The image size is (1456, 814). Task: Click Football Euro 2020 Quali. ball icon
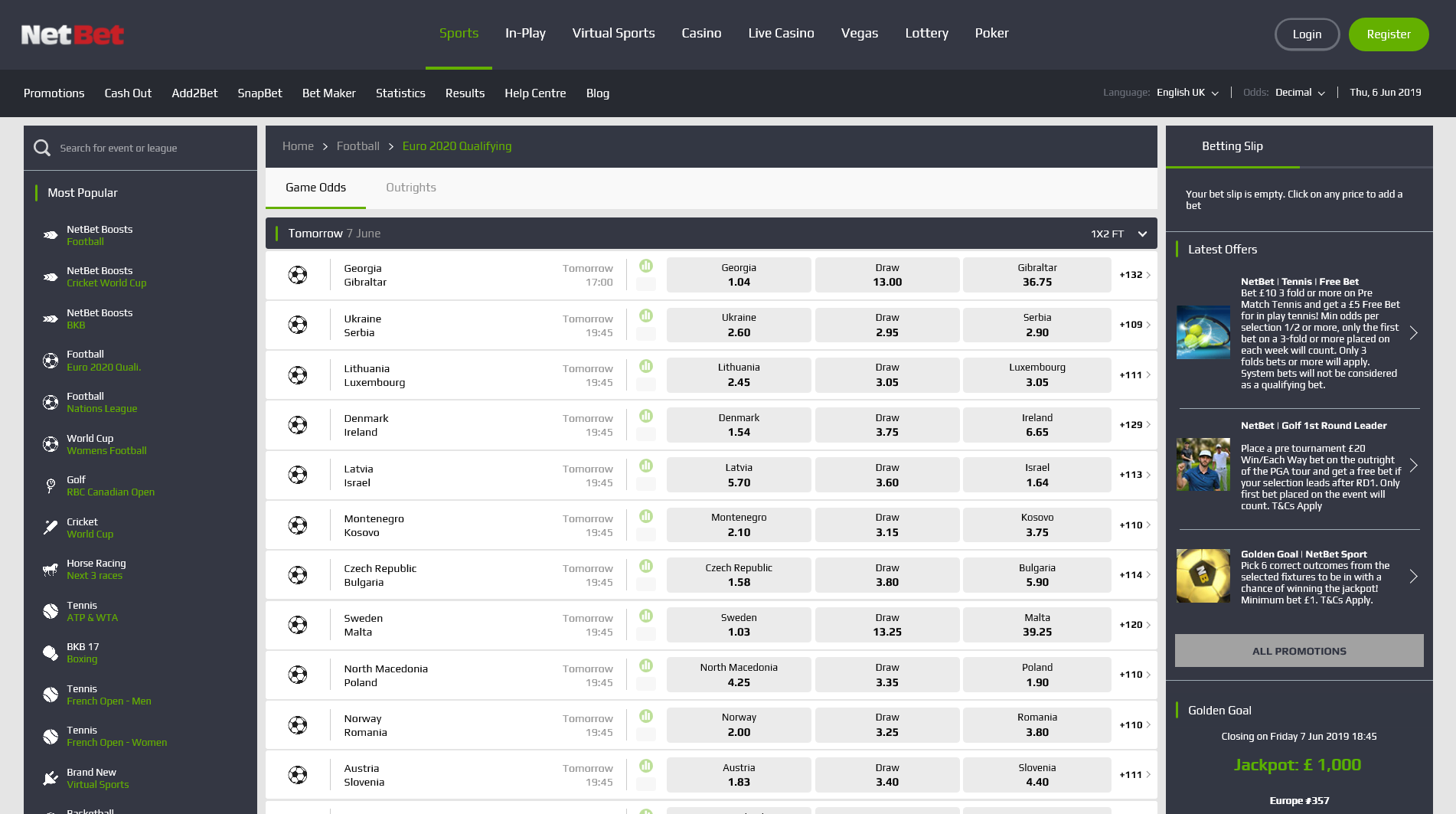51,361
